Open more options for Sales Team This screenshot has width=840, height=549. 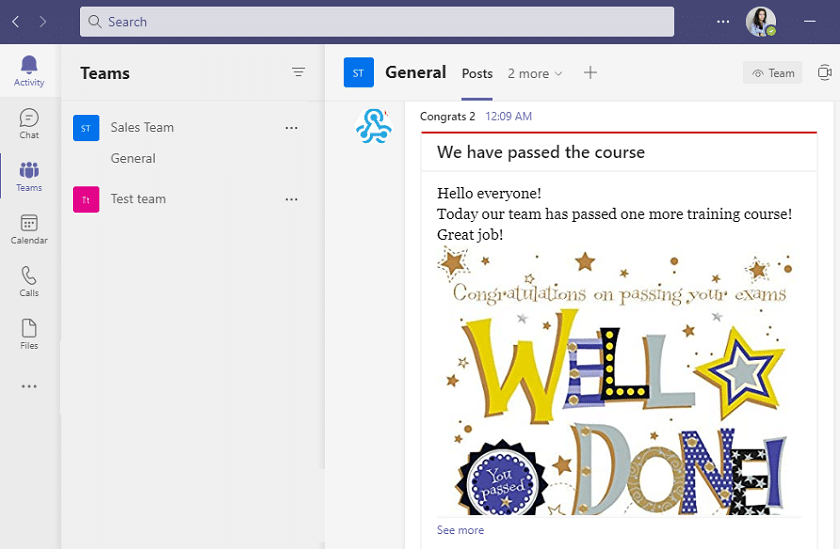coord(291,128)
